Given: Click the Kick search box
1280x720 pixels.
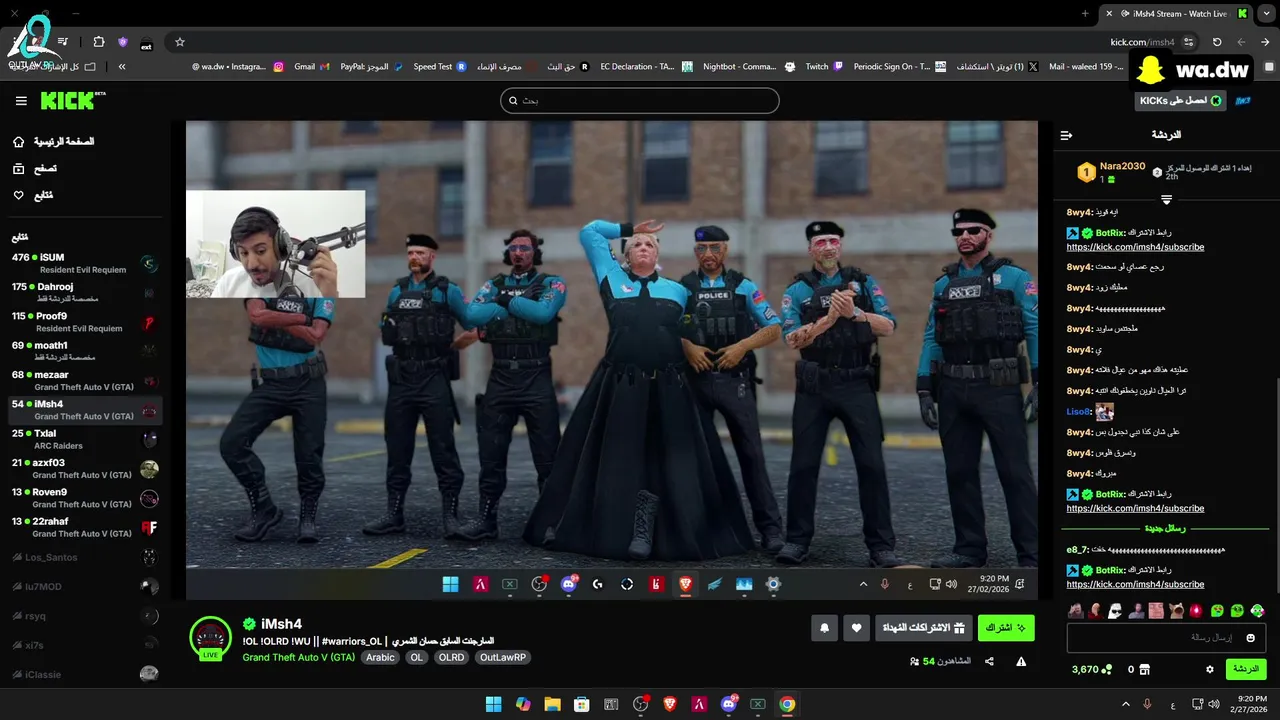Looking at the screenshot, I should click(x=640, y=100).
